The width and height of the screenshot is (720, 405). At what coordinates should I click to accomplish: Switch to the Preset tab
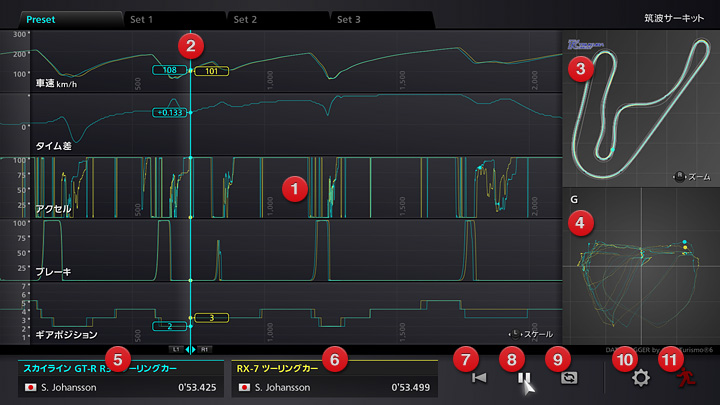tap(62, 19)
